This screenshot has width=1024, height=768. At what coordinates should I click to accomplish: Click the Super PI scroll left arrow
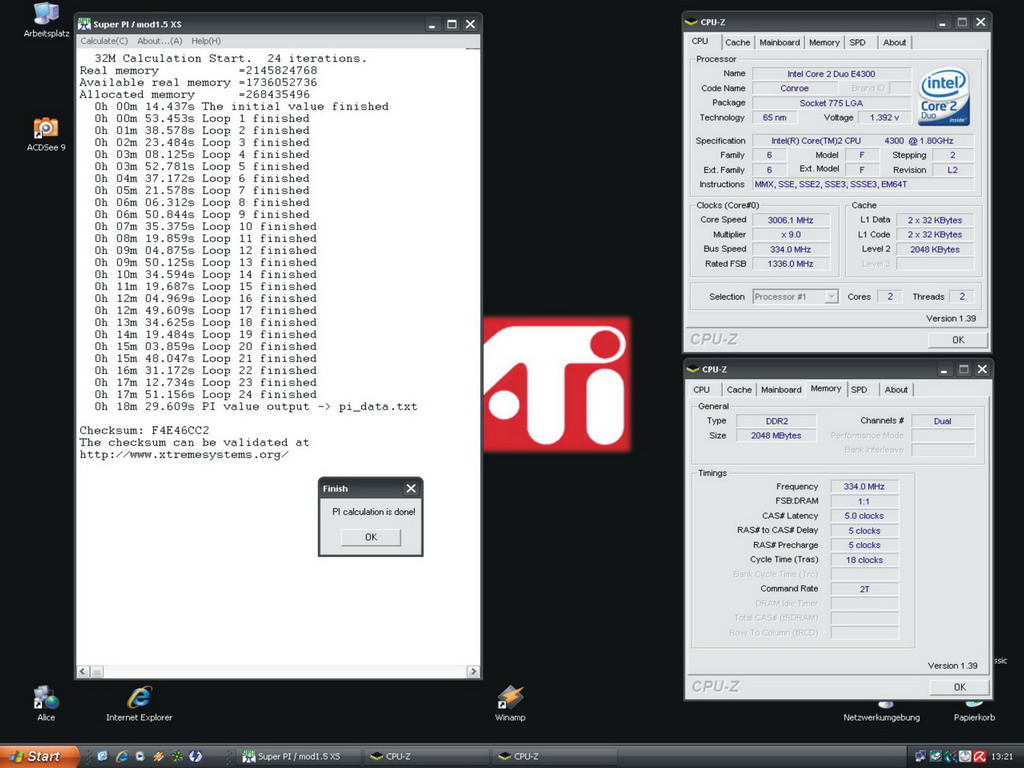point(83,671)
